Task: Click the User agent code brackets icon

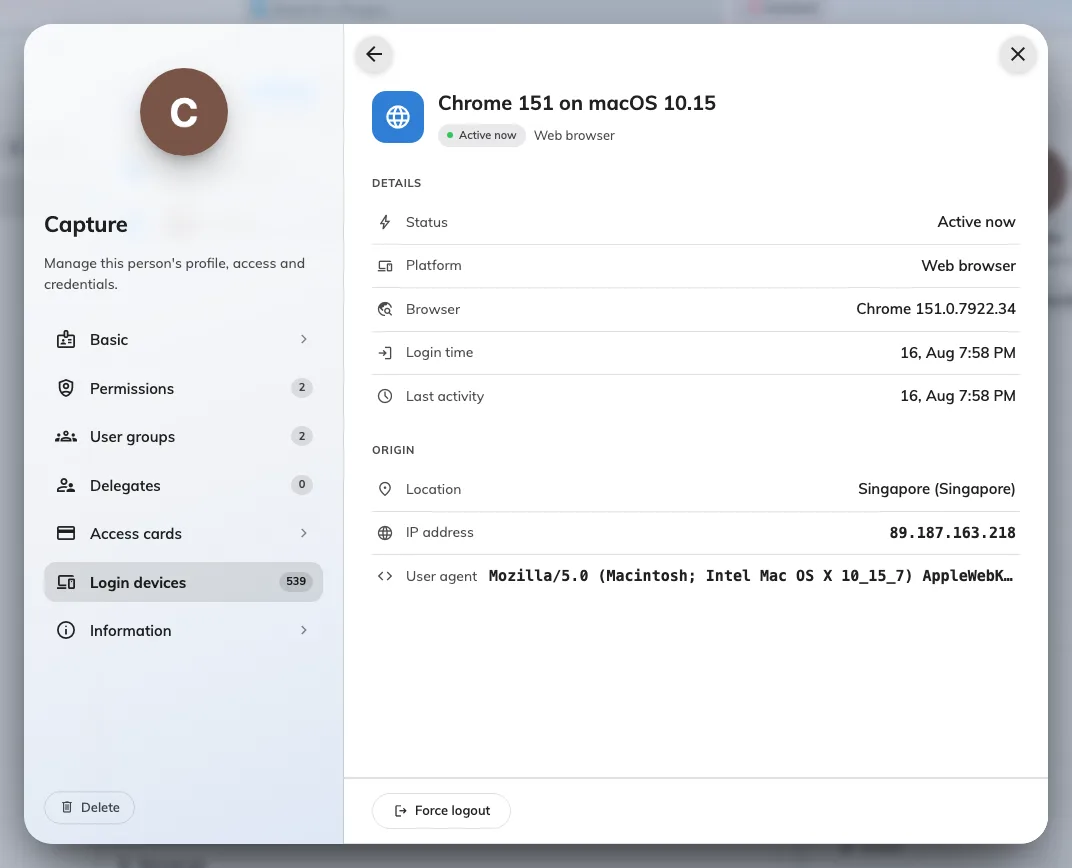Action: click(385, 576)
